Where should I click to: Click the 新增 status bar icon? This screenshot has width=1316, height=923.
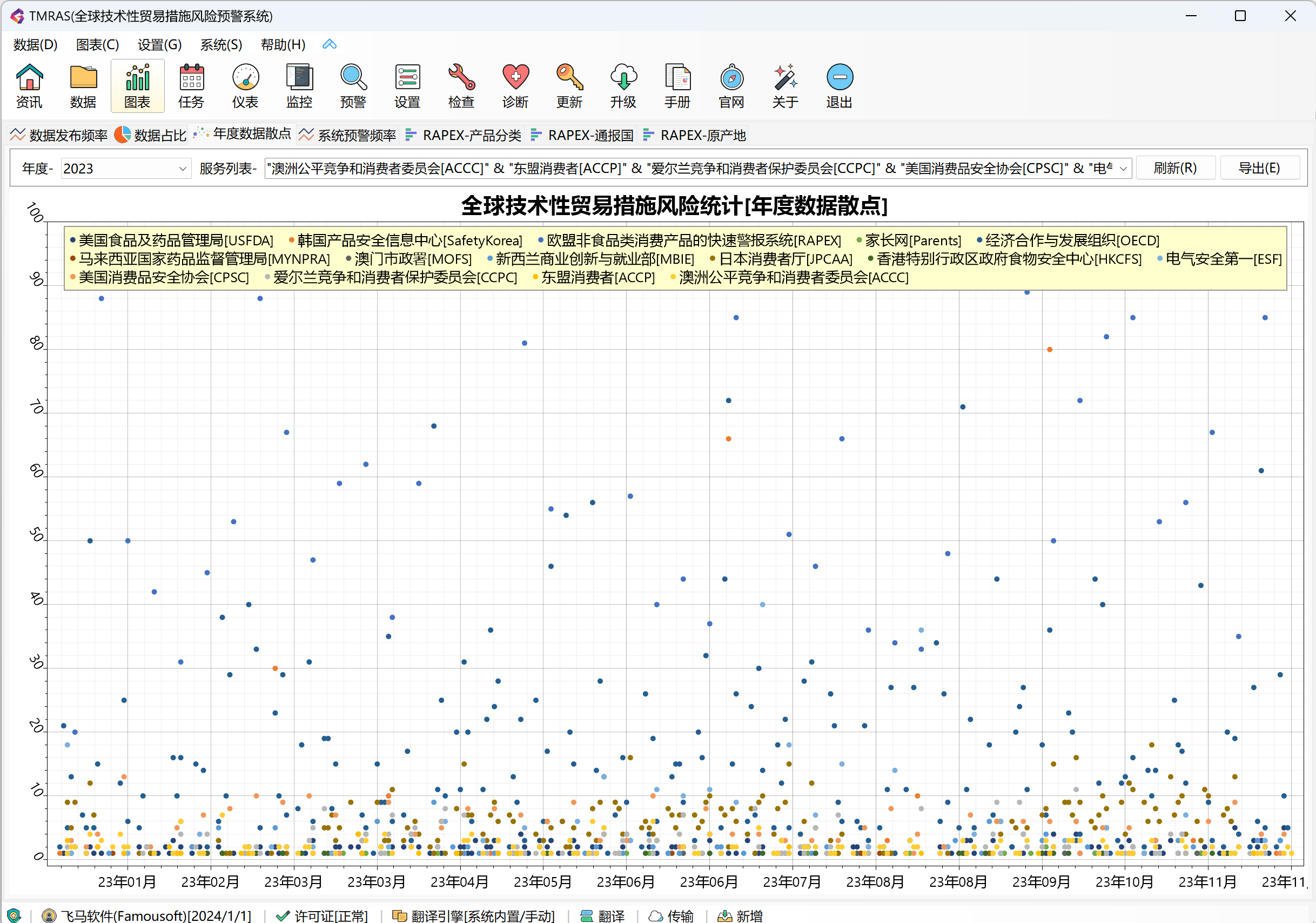click(725, 915)
